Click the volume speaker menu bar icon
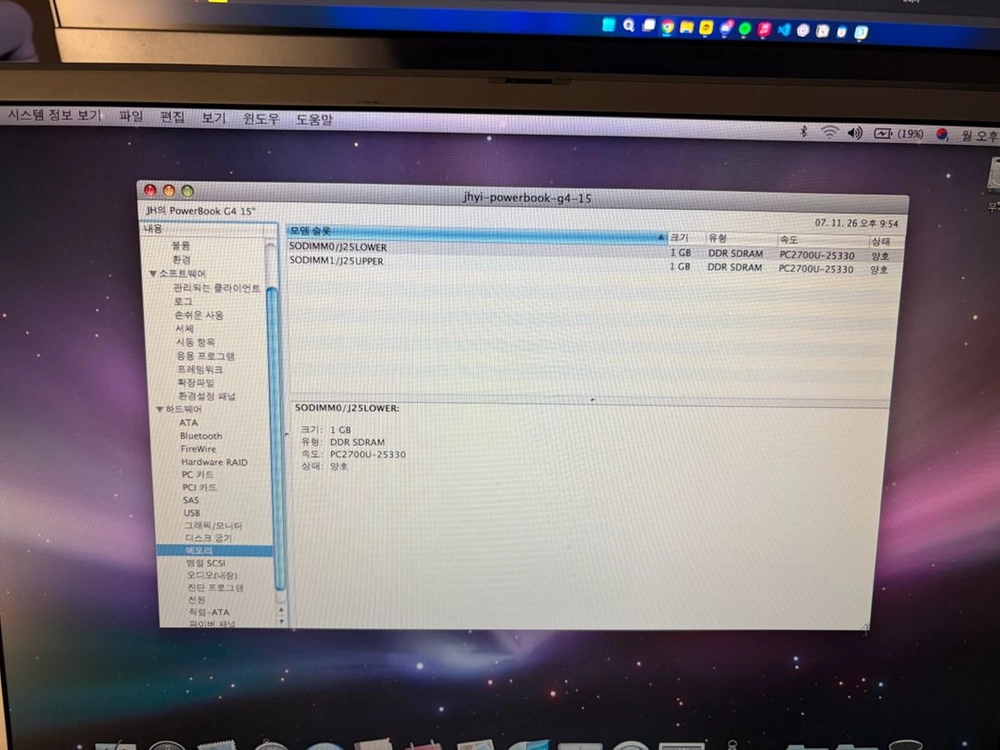 point(855,133)
